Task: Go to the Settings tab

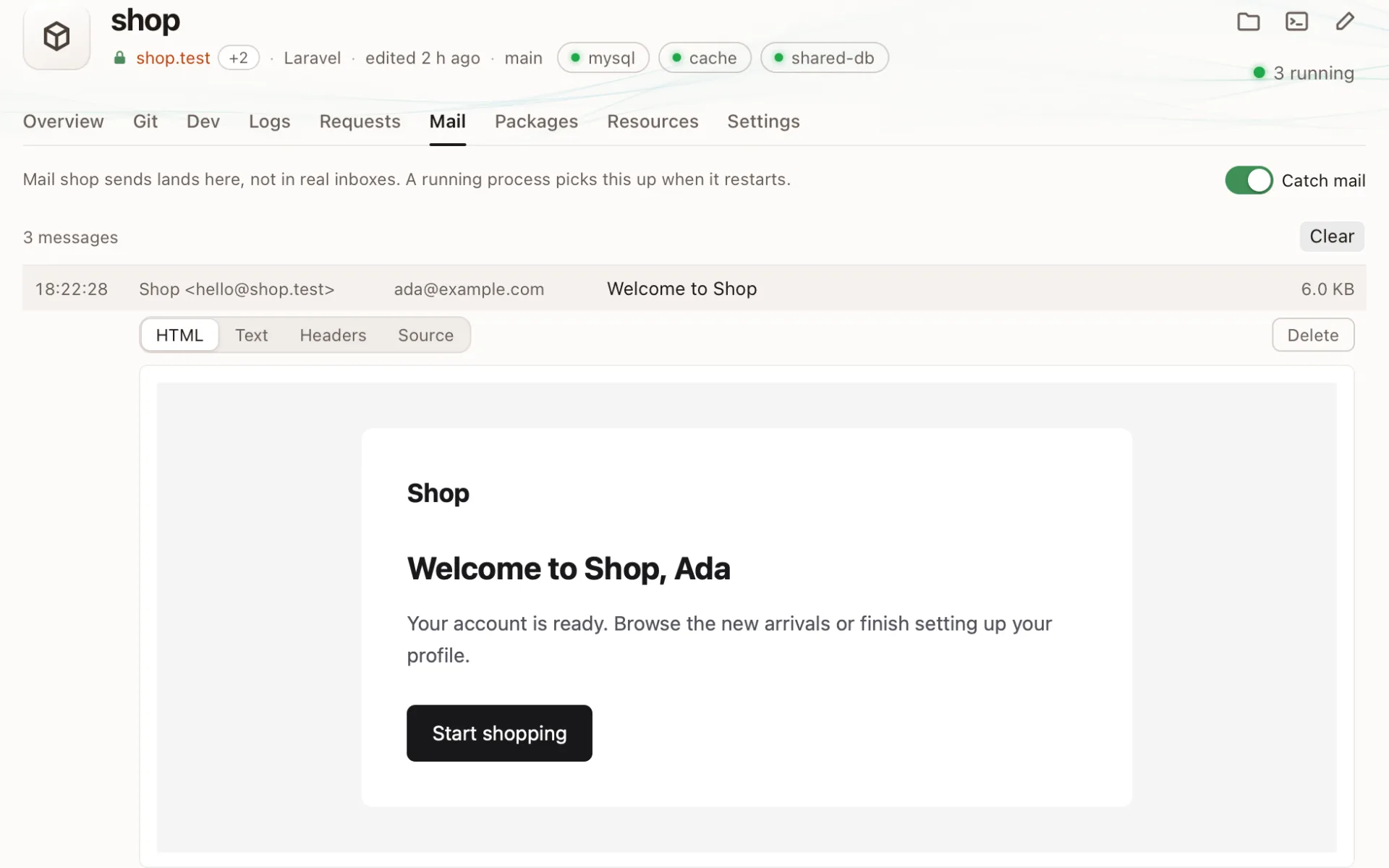Action: tap(763, 122)
